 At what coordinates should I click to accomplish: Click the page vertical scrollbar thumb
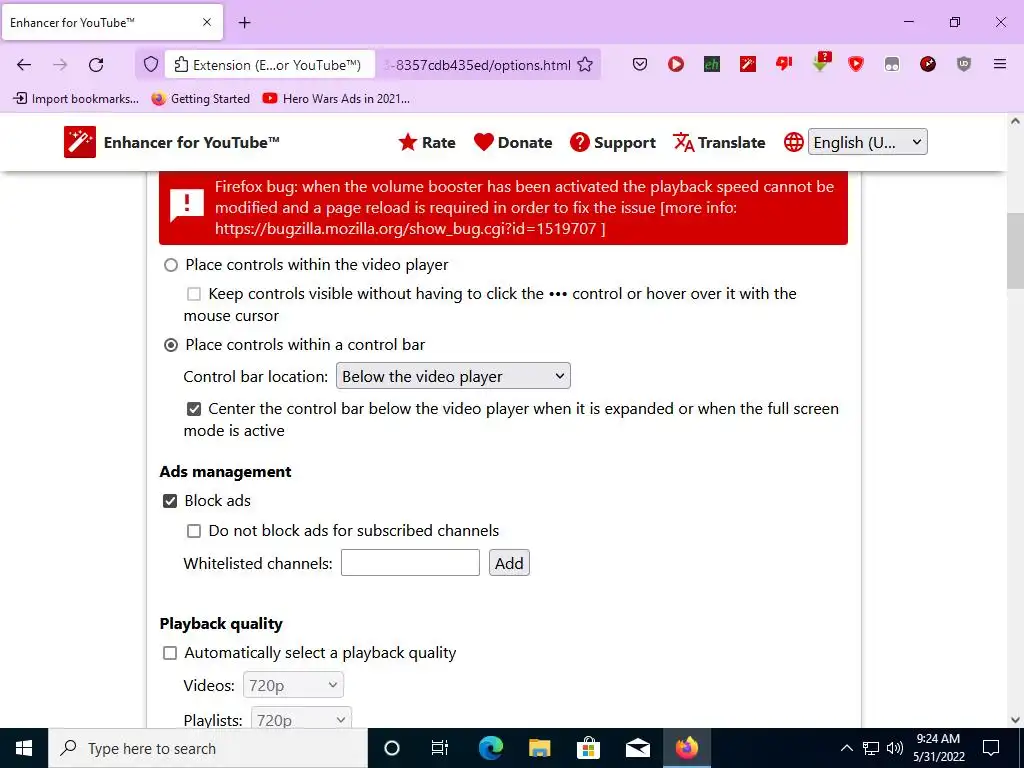tap(1015, 251)
